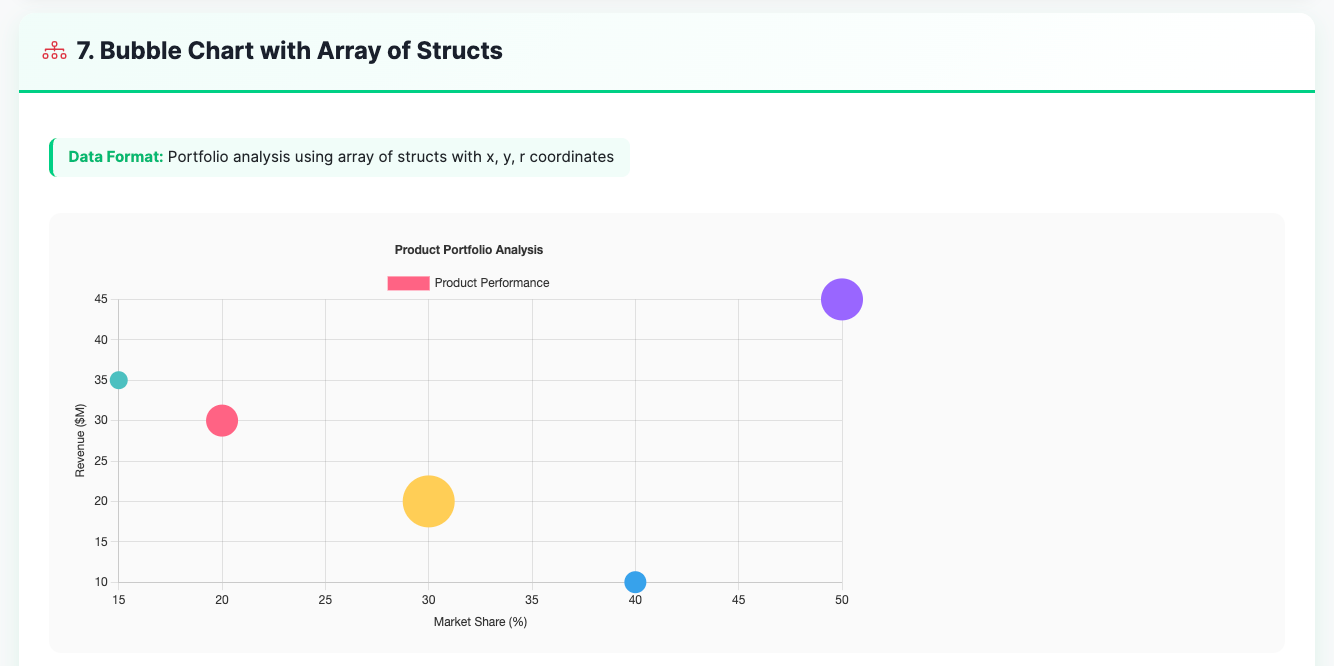Click the Portfolio analysis description text
The image size is (1334, 666).
390,157
